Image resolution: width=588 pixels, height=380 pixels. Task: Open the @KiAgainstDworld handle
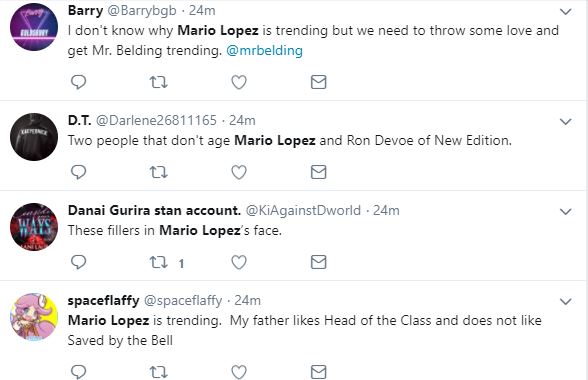click(x=303, y=210)
